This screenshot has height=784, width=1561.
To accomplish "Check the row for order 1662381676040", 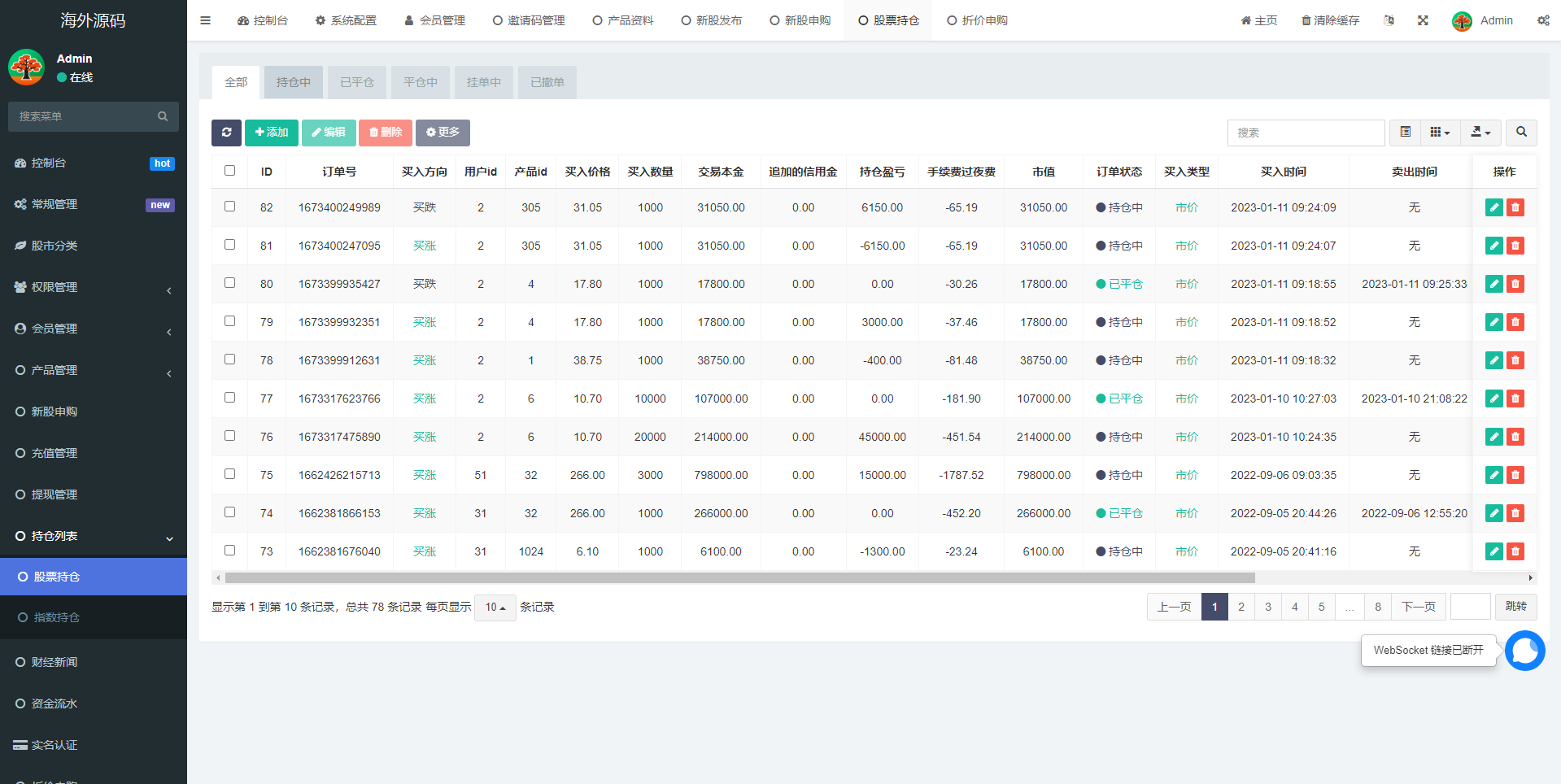I will point(229,550).
